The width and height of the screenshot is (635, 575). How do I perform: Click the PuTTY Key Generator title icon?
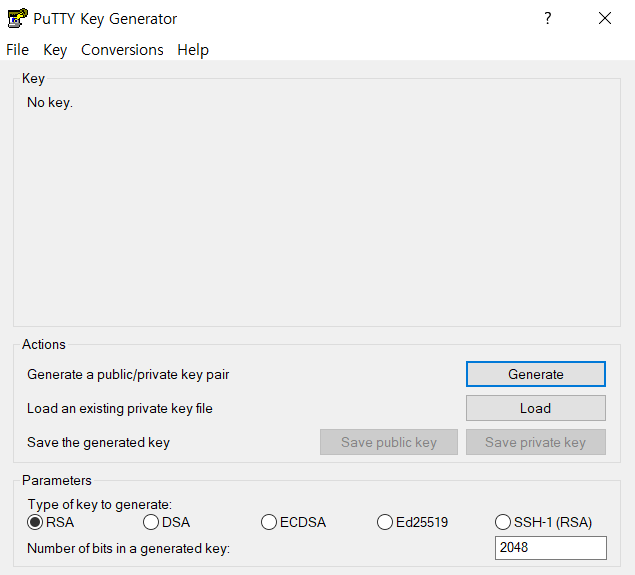tap(17, 18)
